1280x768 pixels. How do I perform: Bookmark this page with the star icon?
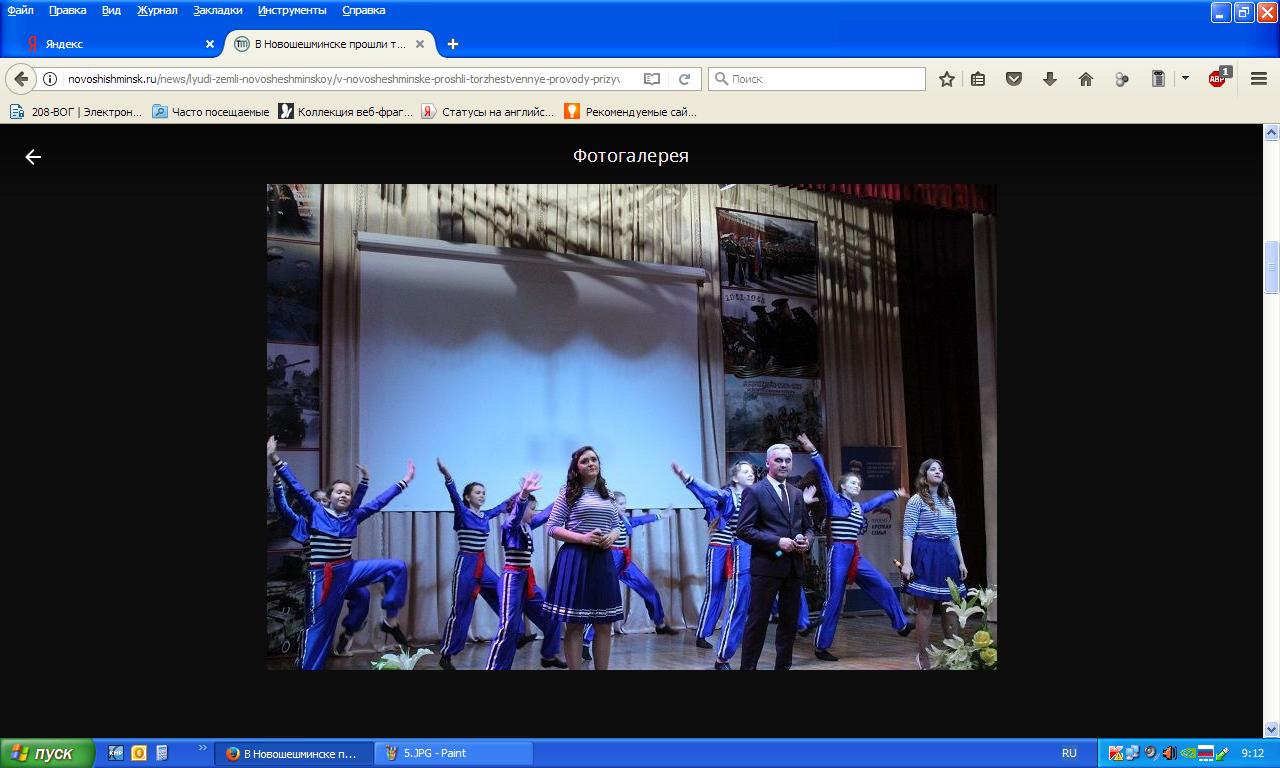point(946,79)
